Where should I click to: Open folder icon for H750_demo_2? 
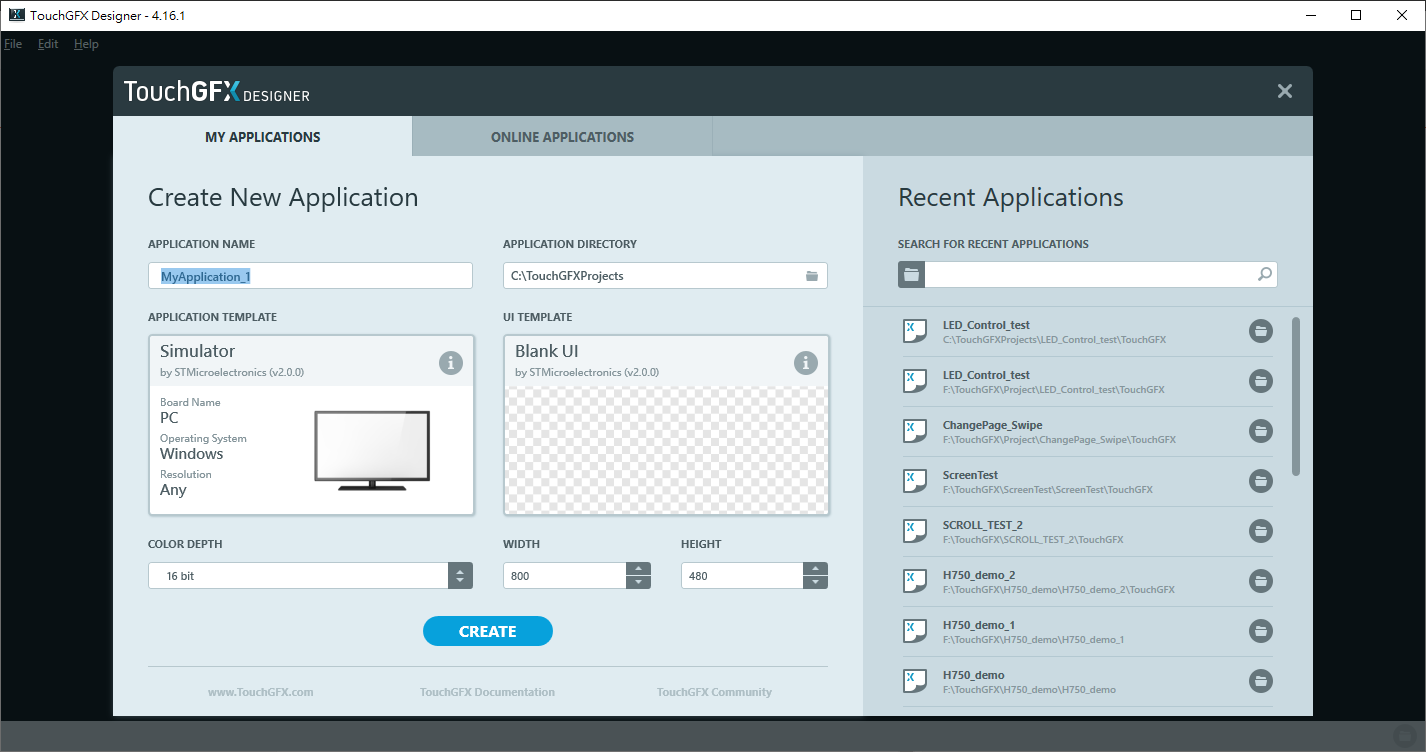point(1260,581)
